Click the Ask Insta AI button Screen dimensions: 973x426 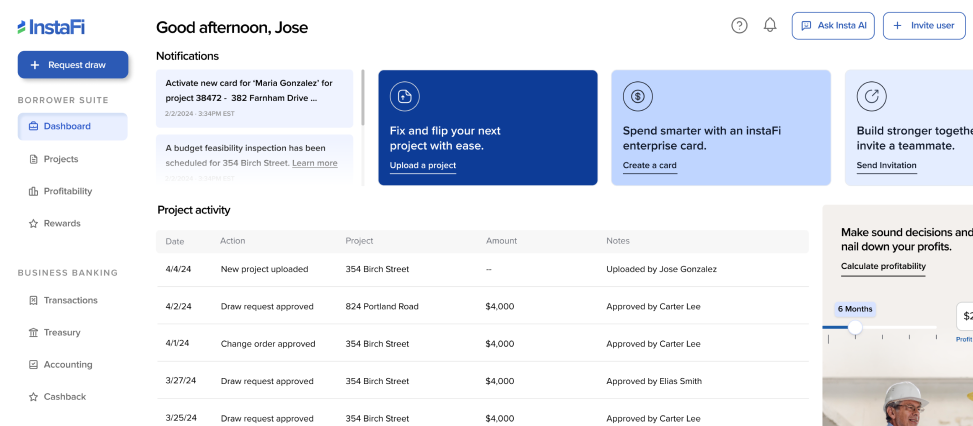(833, 26)
